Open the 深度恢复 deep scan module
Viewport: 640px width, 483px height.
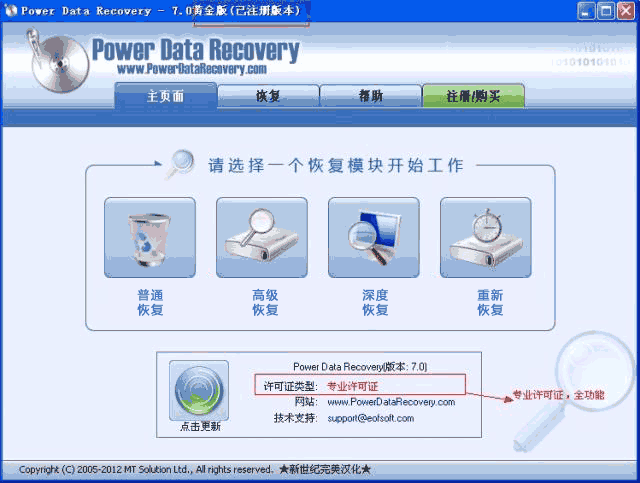pos(373,238)
